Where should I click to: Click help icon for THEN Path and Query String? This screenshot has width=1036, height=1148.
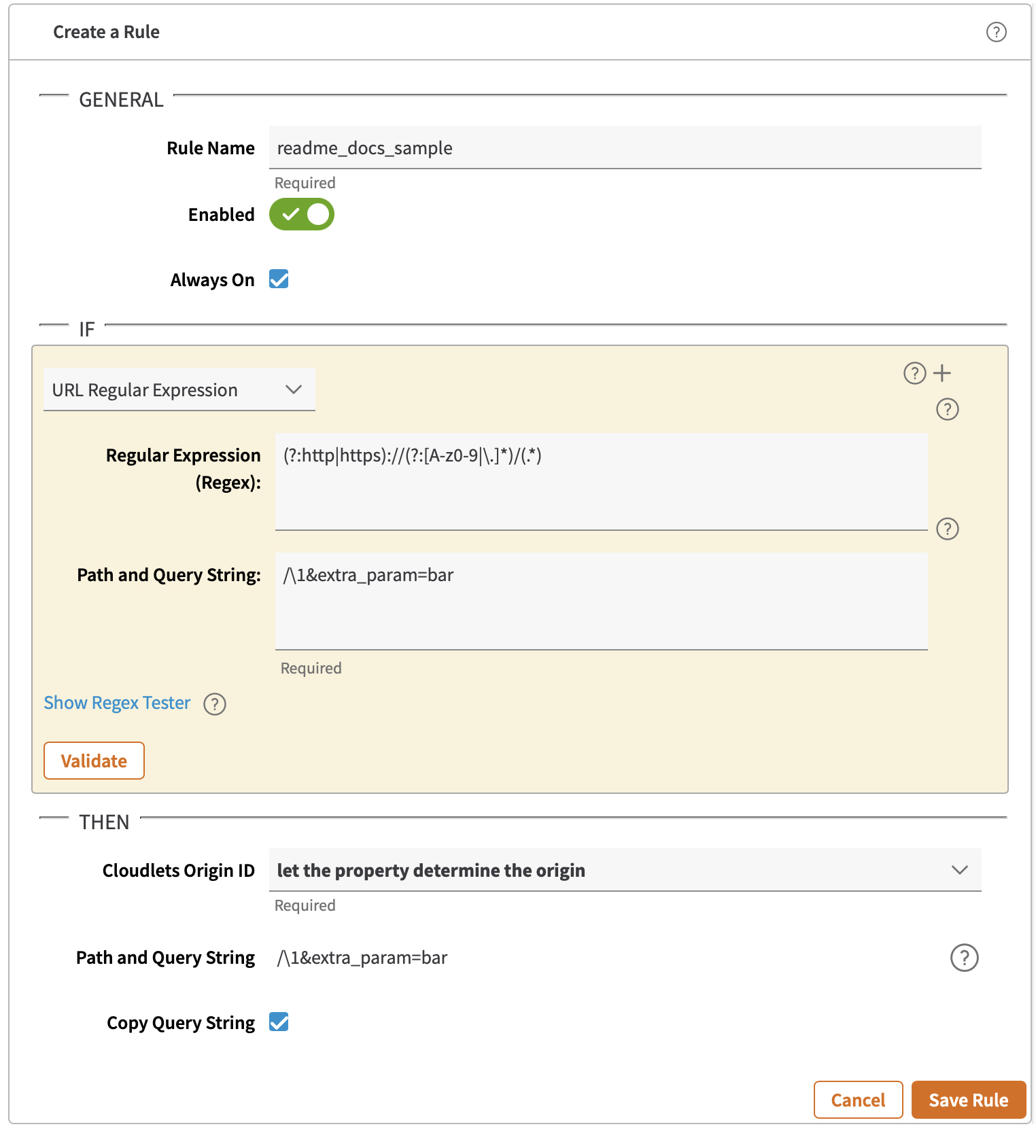963,958
